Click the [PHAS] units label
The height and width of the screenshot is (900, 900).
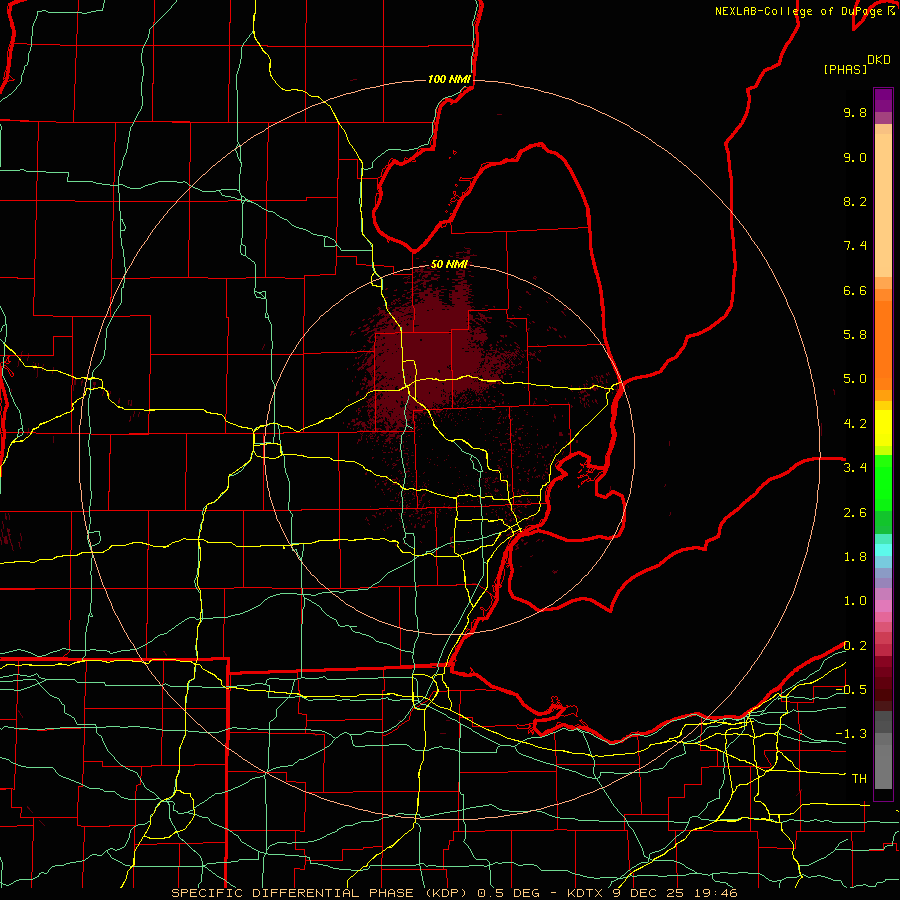(x=845, y=69)
